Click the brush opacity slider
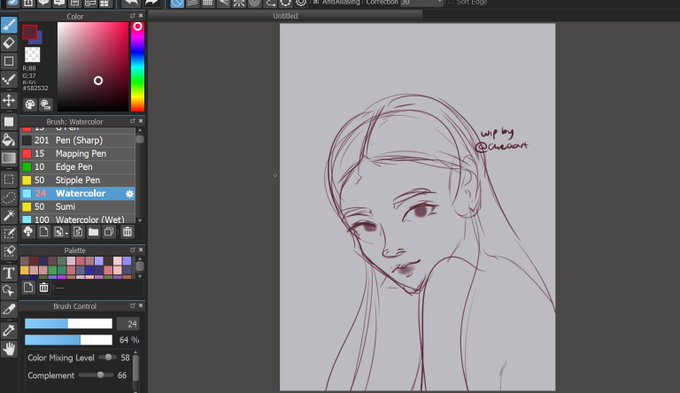Image resolution: width=680 pixels, height=393 pixels. coord(69,340)
